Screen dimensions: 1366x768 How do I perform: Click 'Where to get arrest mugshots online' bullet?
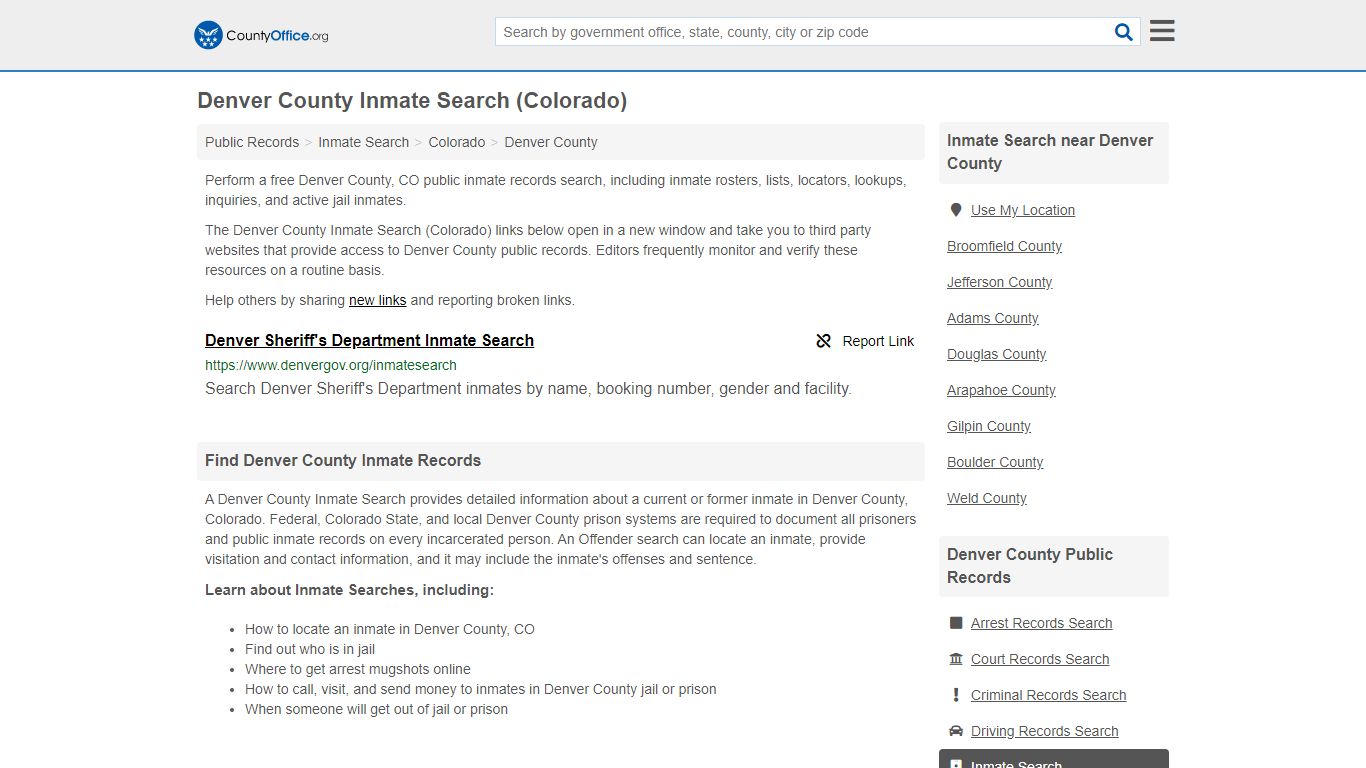click(358, 669)
